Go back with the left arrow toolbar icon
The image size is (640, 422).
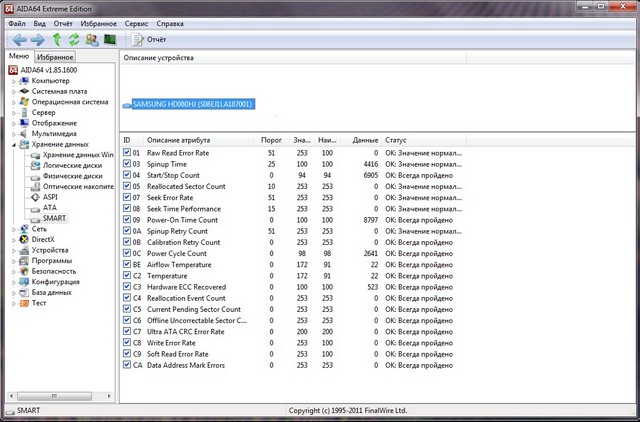pos(20,40)
